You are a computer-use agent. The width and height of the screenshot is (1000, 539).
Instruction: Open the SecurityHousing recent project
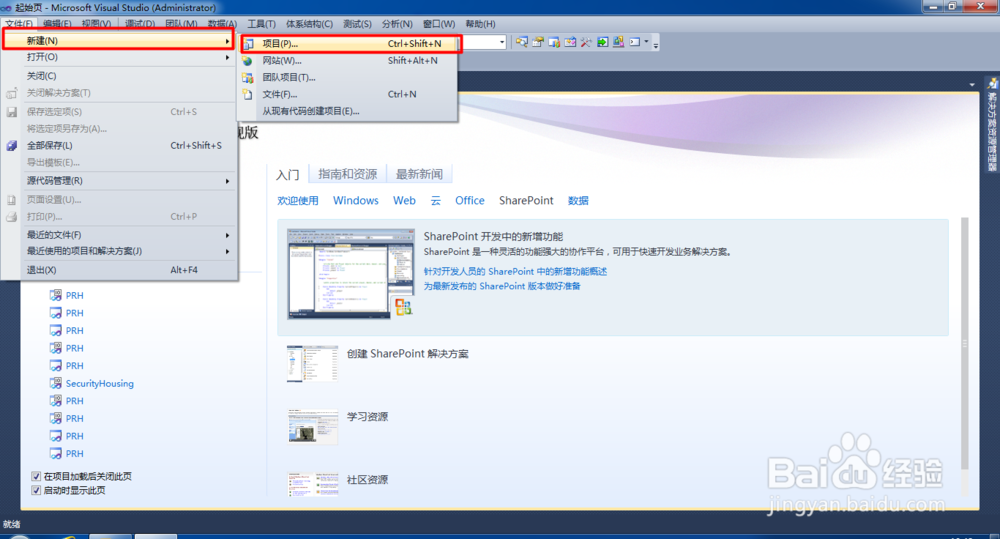pos(99,383)
